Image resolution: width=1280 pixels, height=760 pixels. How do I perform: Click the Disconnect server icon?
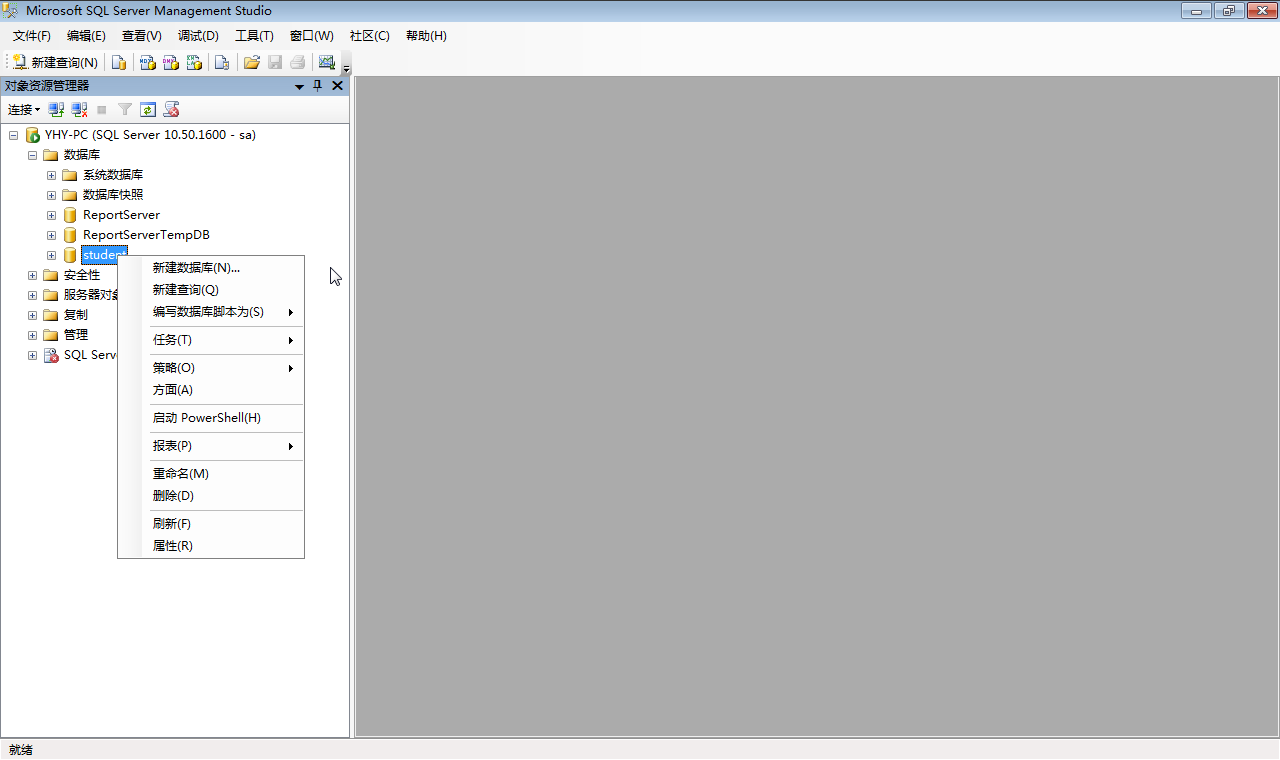[79, 109]
